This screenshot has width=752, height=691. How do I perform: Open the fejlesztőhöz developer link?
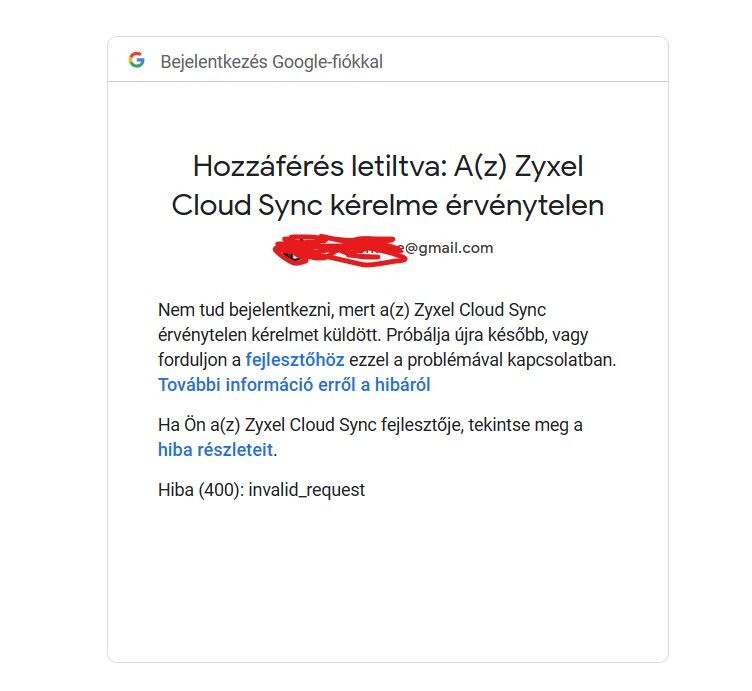click(295, 360)
